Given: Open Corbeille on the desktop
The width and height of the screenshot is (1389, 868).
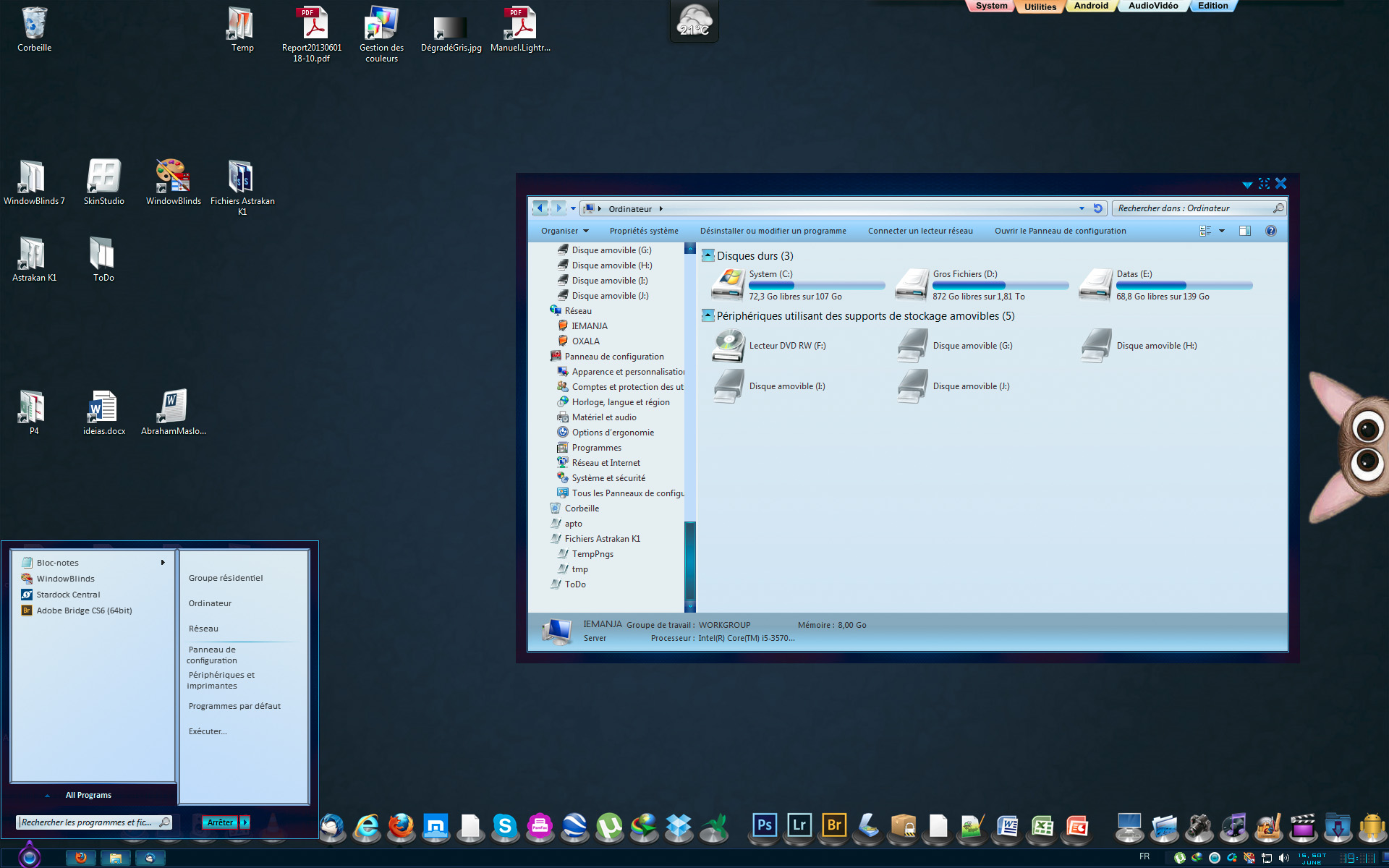Looking at the screenshot, I should 34,30.
